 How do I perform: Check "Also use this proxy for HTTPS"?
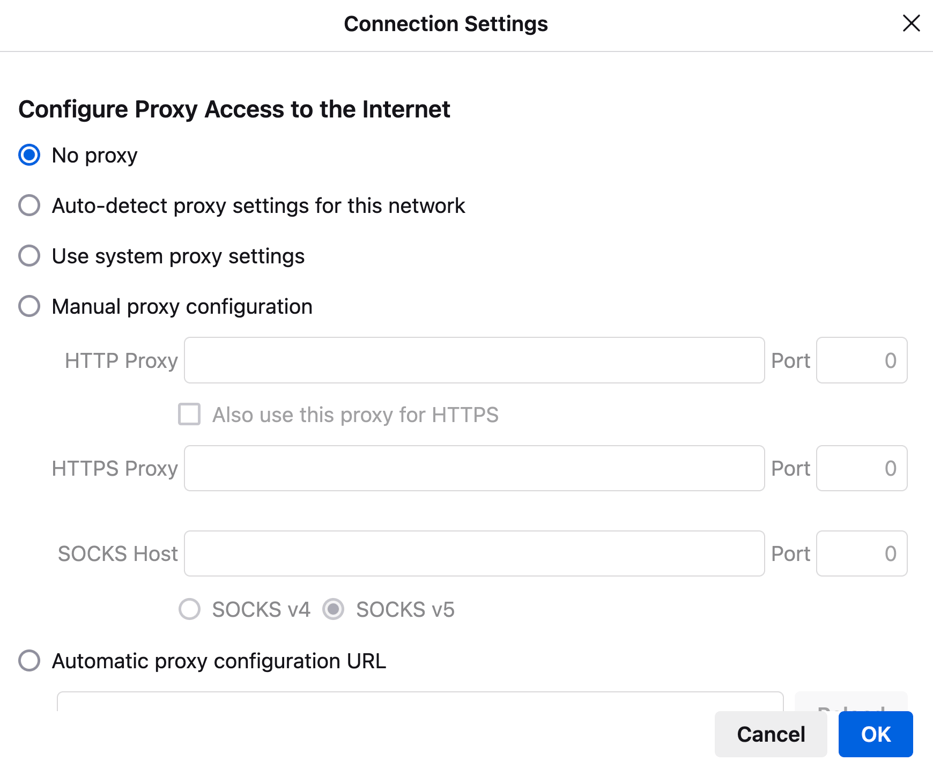click(x=189, y=414)
